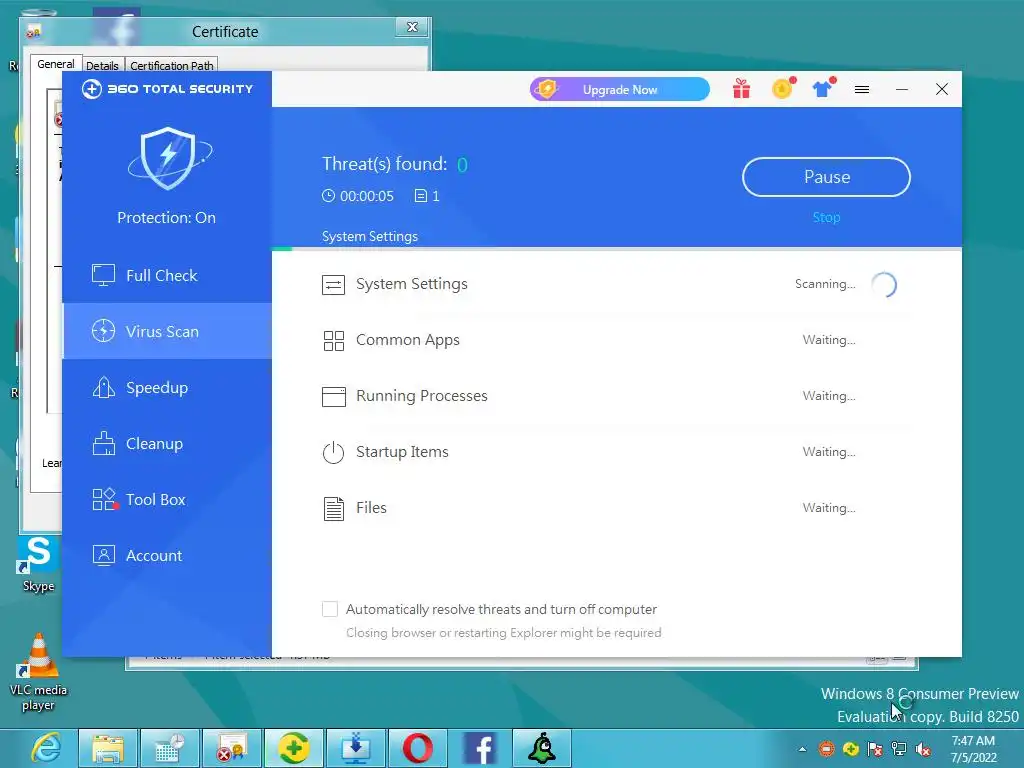Click the System Settings list icon
Viewport: 1024px width, 768px height.
(x=333, y=285)
